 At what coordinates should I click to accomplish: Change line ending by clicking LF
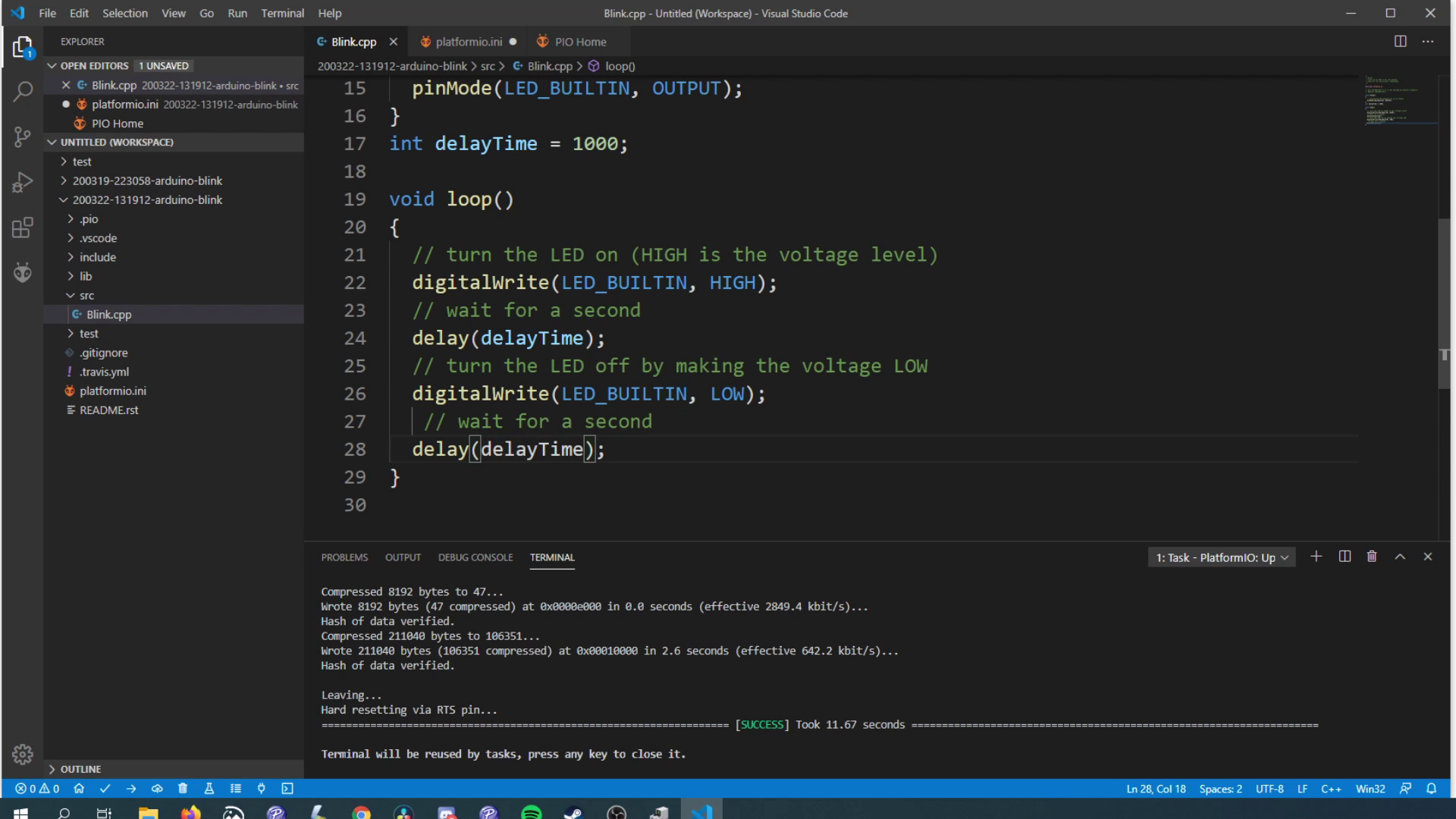[1302, 789]
